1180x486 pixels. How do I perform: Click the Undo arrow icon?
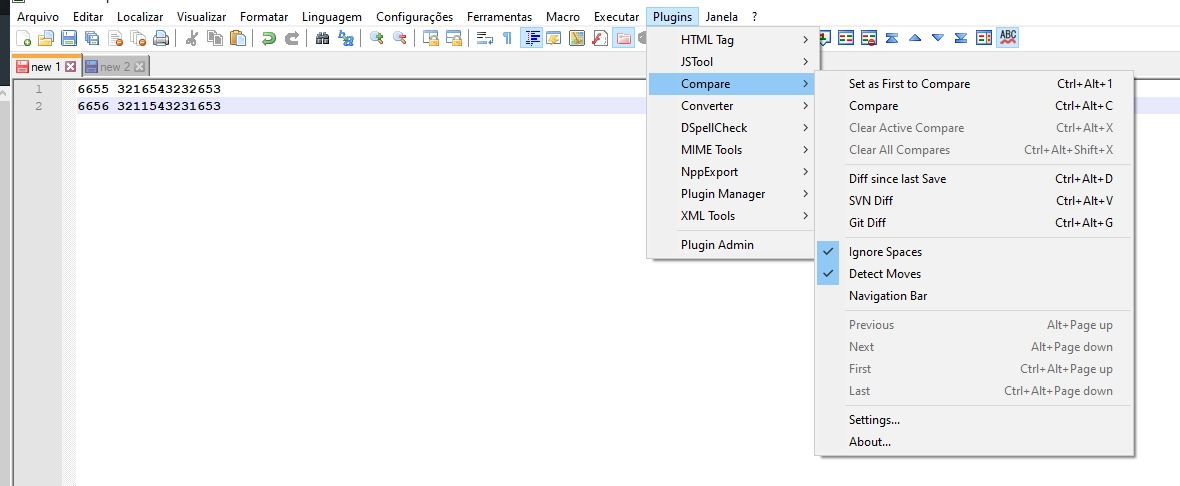(x=268, y=39)
